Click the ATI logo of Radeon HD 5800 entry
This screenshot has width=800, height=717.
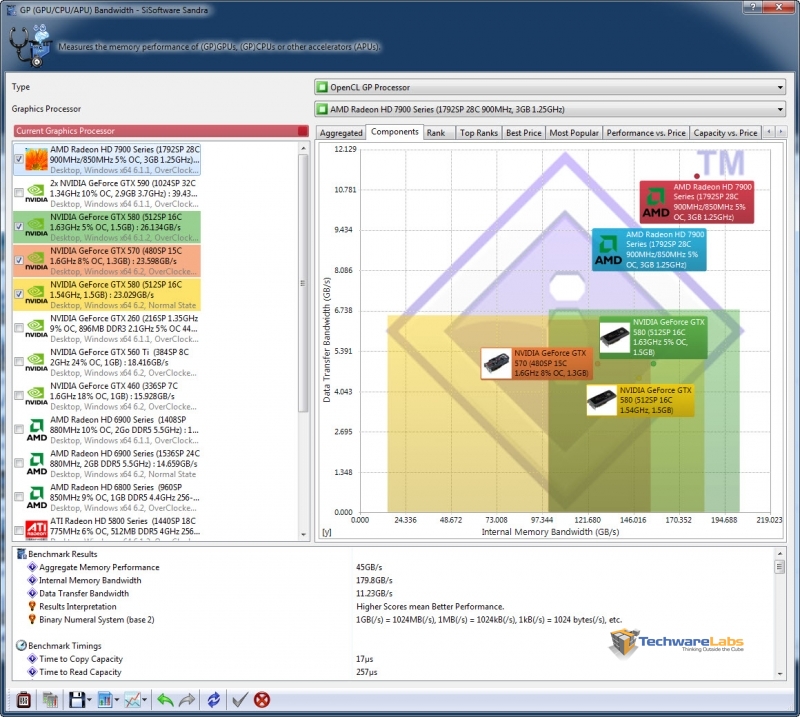36,530
